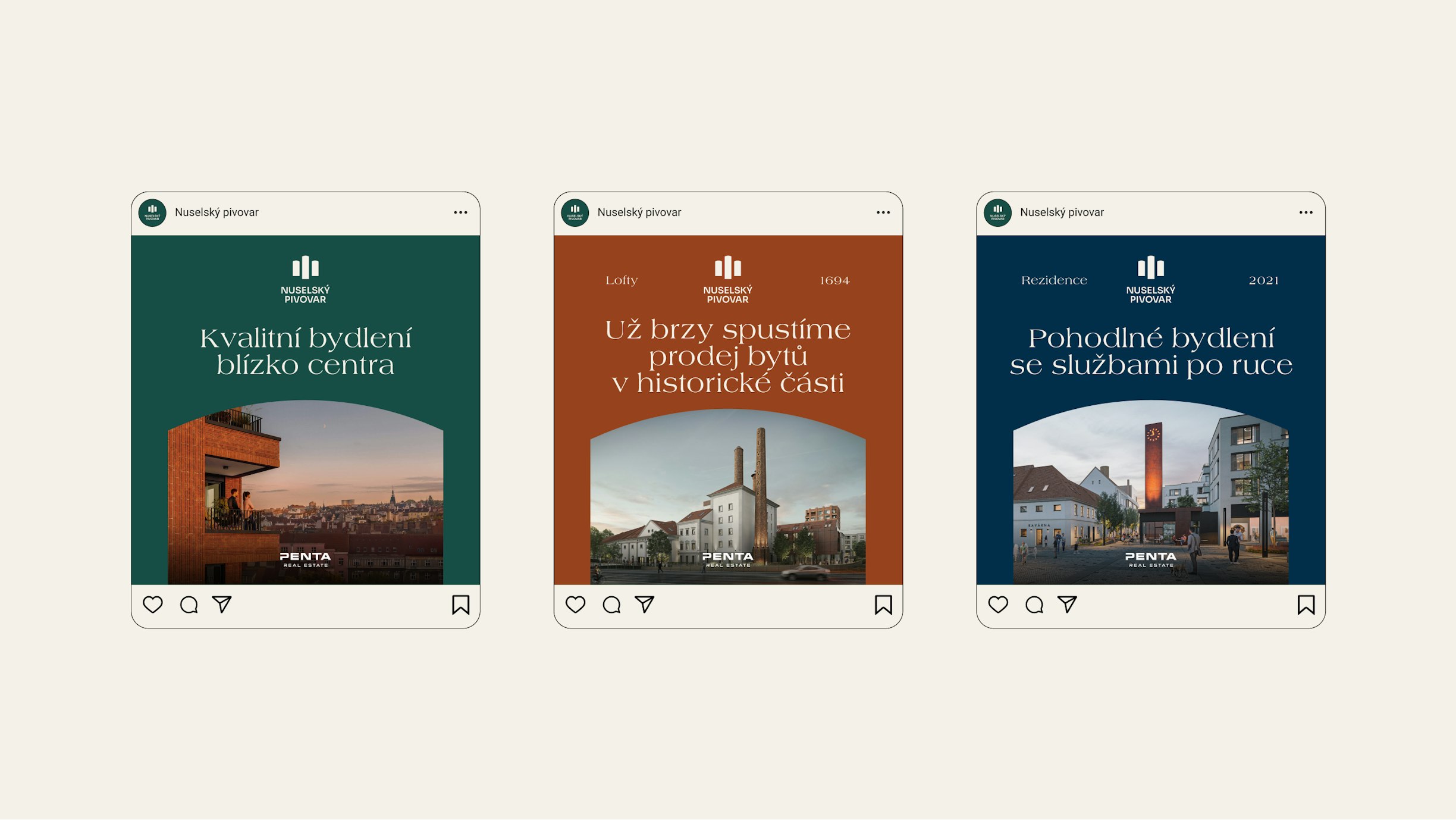This screenshot has height=820, width=1456.
Task: Click Penta Real Estate logo in orange post
Action: (x=728, y=559)
